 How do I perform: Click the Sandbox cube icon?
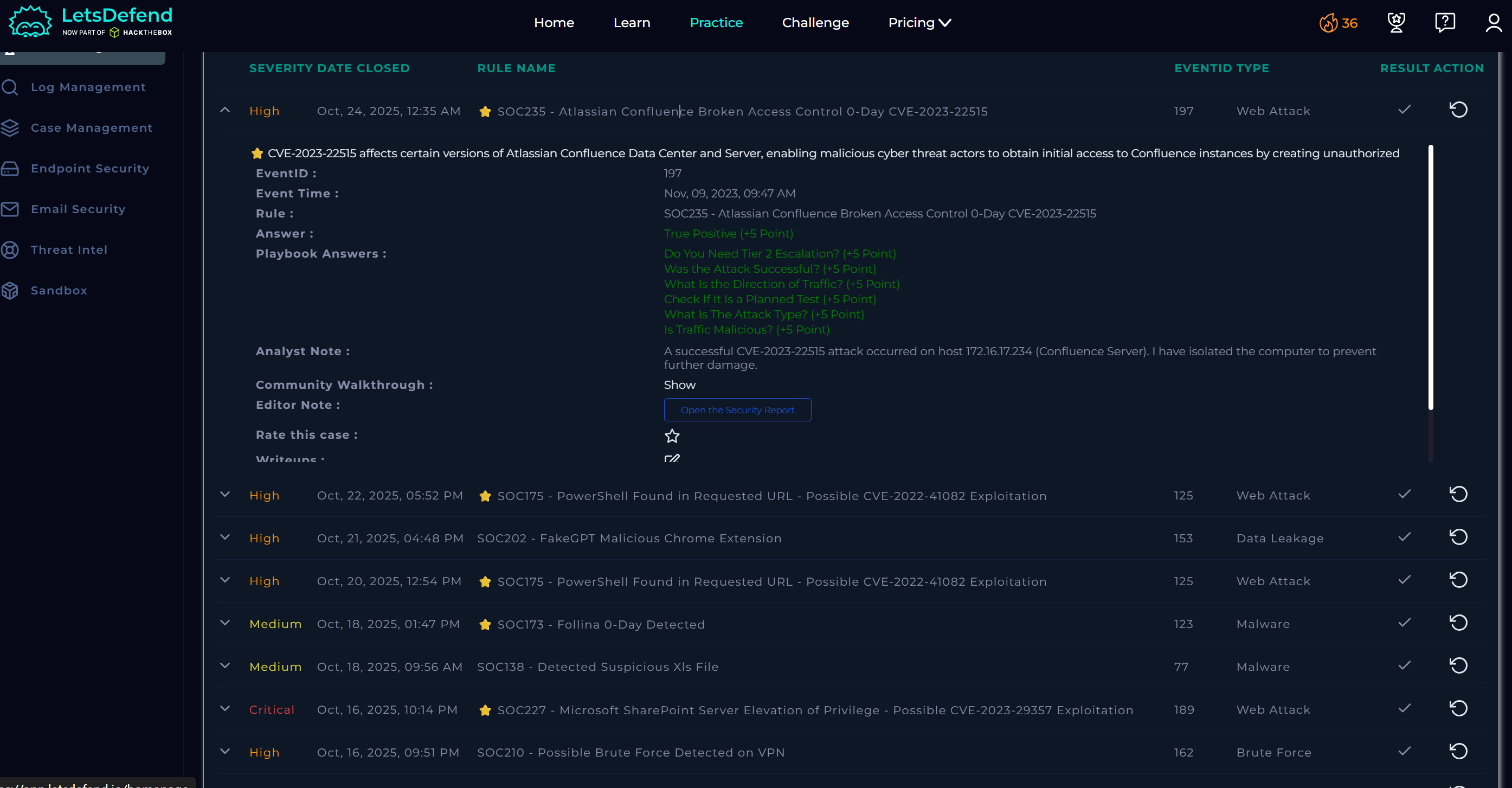tap(10, 290)
